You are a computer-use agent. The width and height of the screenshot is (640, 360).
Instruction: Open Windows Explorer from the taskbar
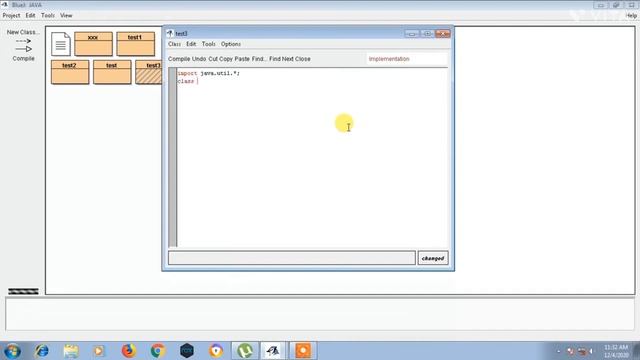[71, 351]
